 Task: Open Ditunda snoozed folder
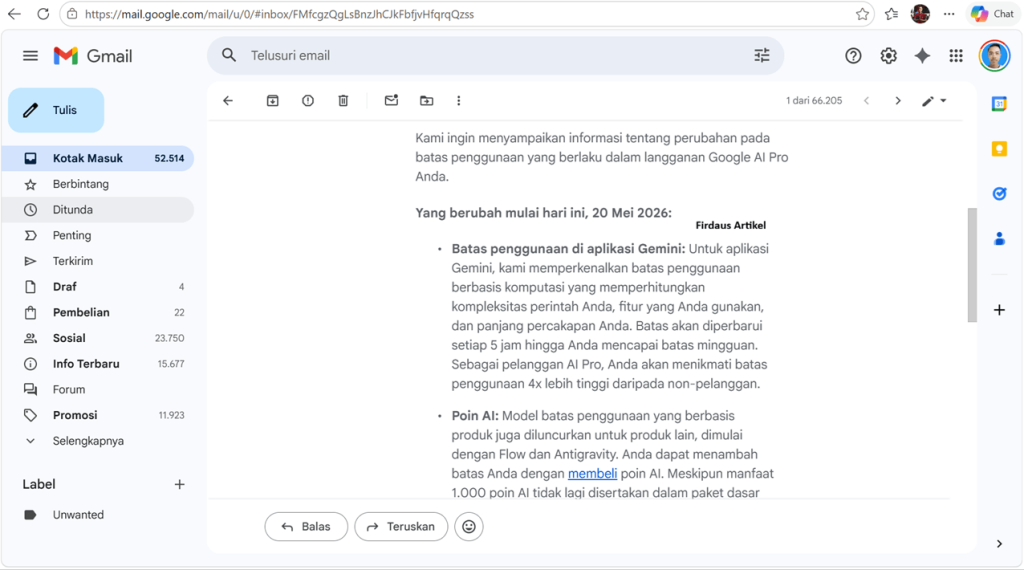98,210
